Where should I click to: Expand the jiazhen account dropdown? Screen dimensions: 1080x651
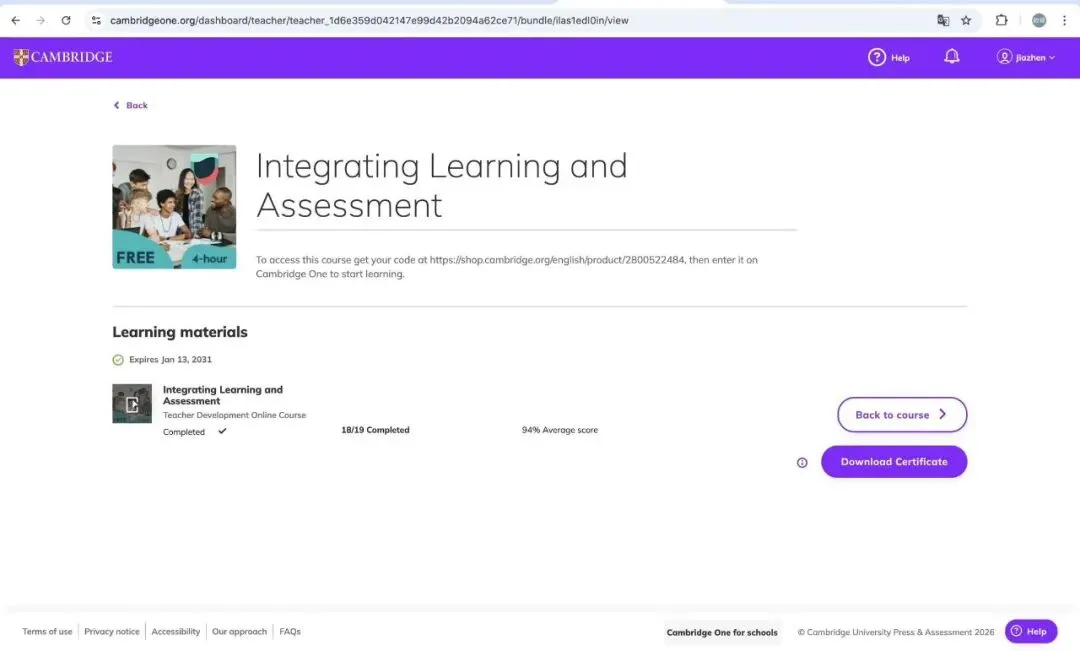pos(1026,57)
